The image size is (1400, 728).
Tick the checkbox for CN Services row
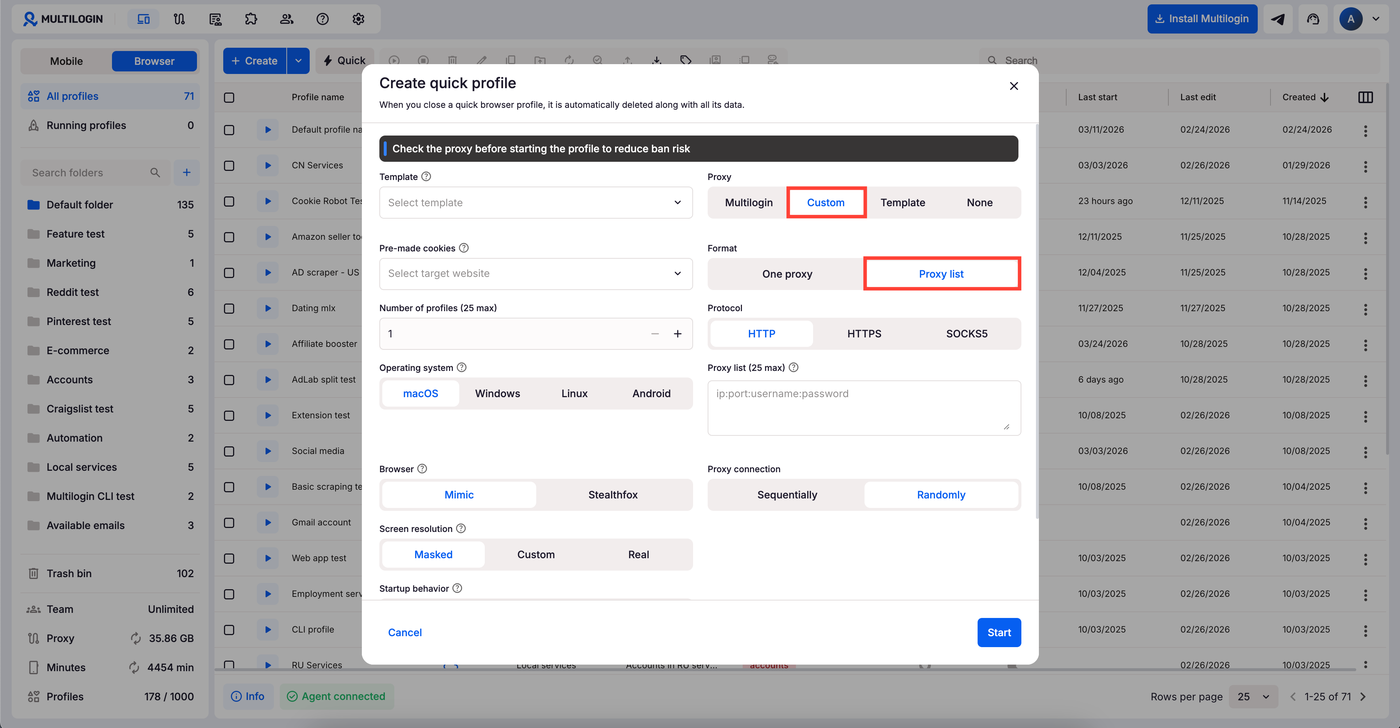coord(229,166)
